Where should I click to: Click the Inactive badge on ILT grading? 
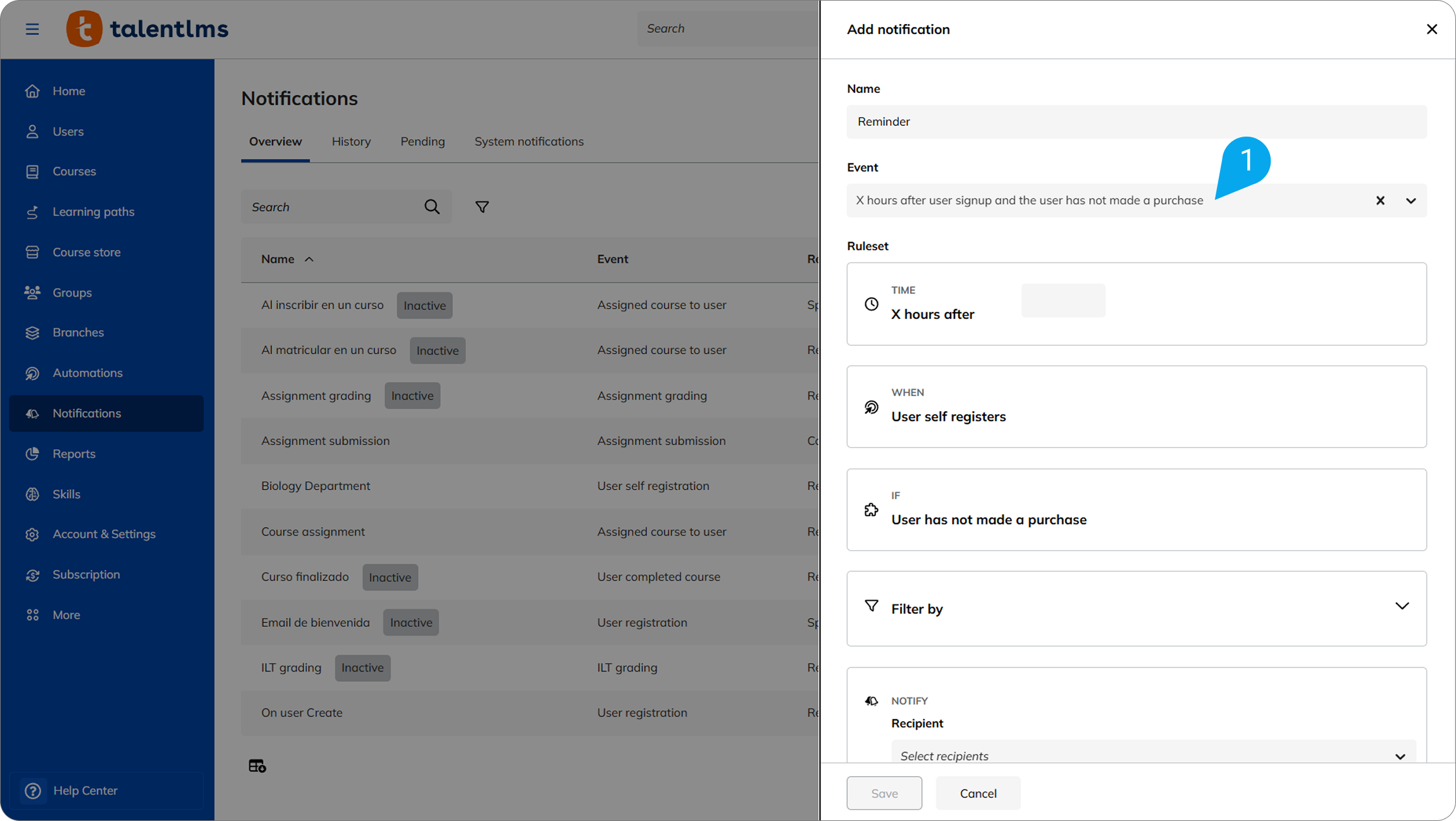362,668
